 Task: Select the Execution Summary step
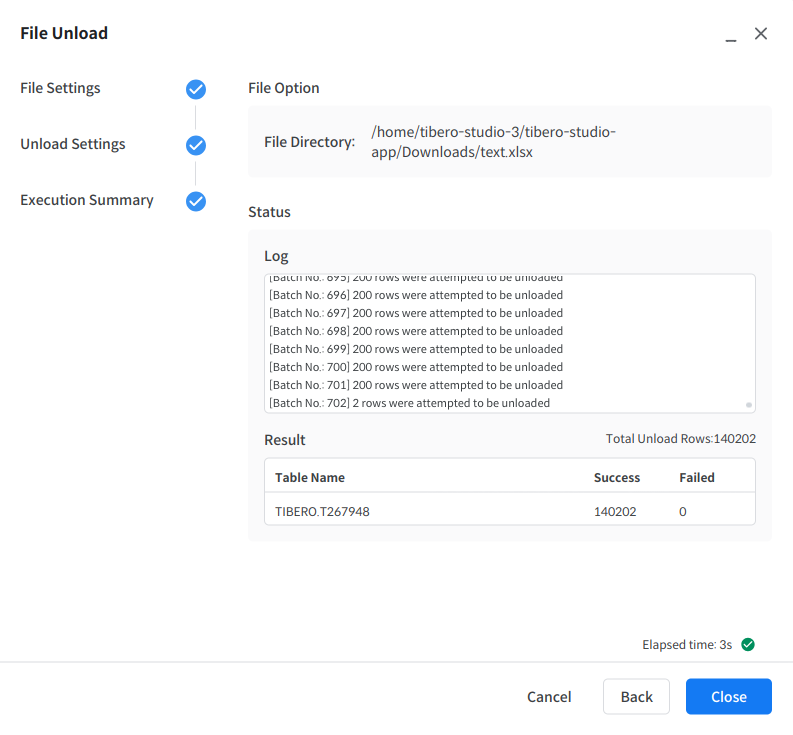click(87, 200)
